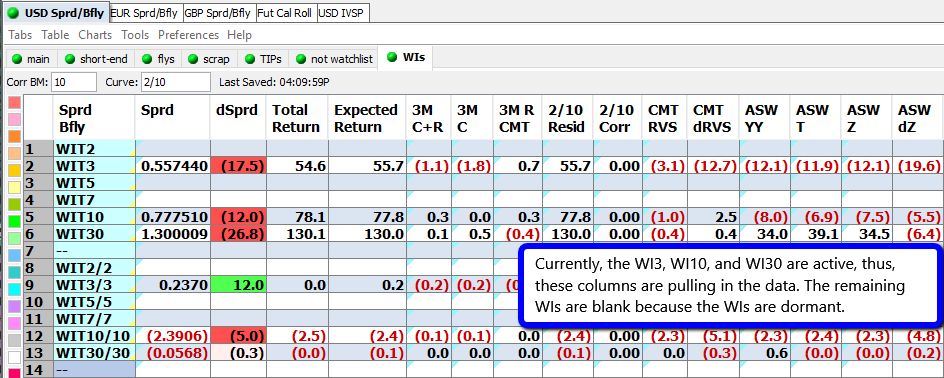
Task: Pick the orange color swatch
Action: 14,136
